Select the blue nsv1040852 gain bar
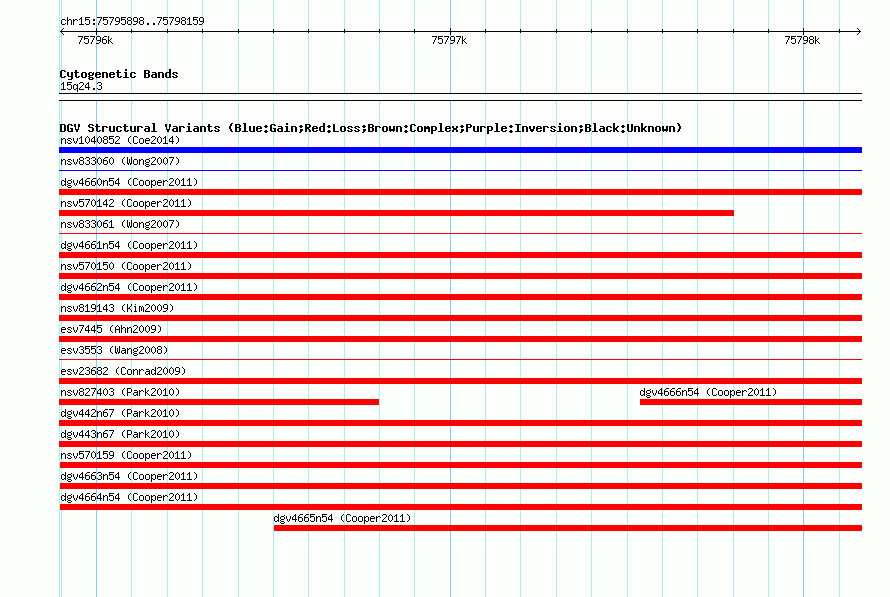The width and height of the screenshot is (890, 597). coord(460,150)
